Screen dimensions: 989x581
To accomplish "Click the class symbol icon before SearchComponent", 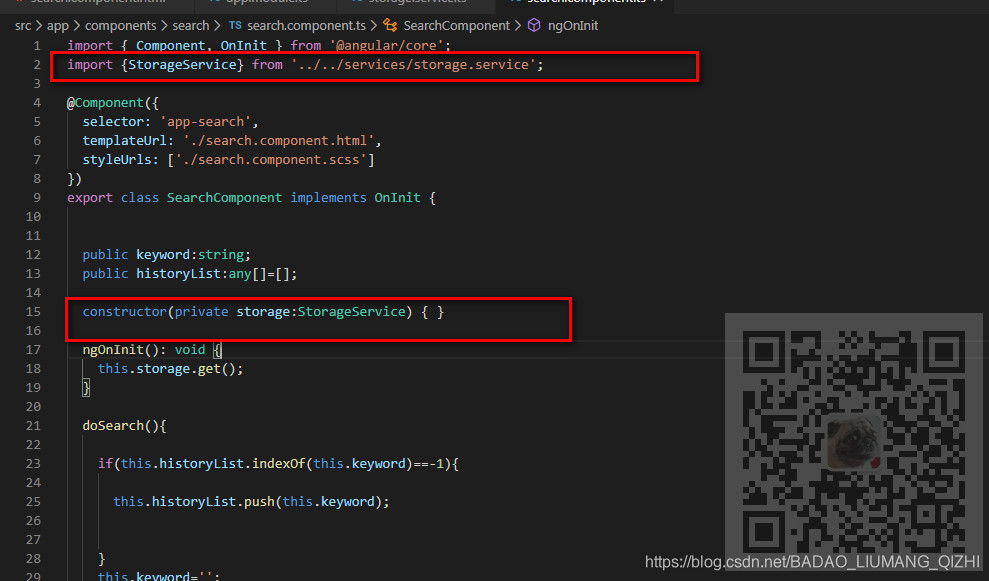I will pos(390,25).
